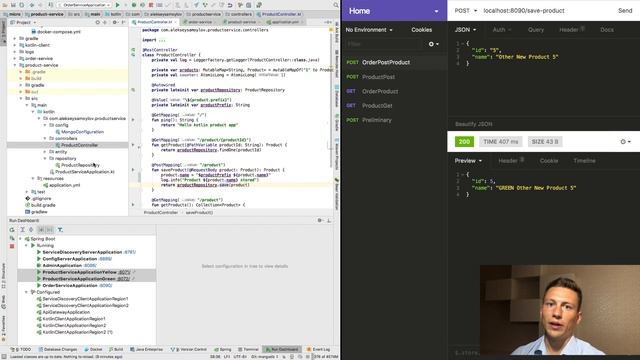Click the request Filter input in Insomnia

point(384,44)
